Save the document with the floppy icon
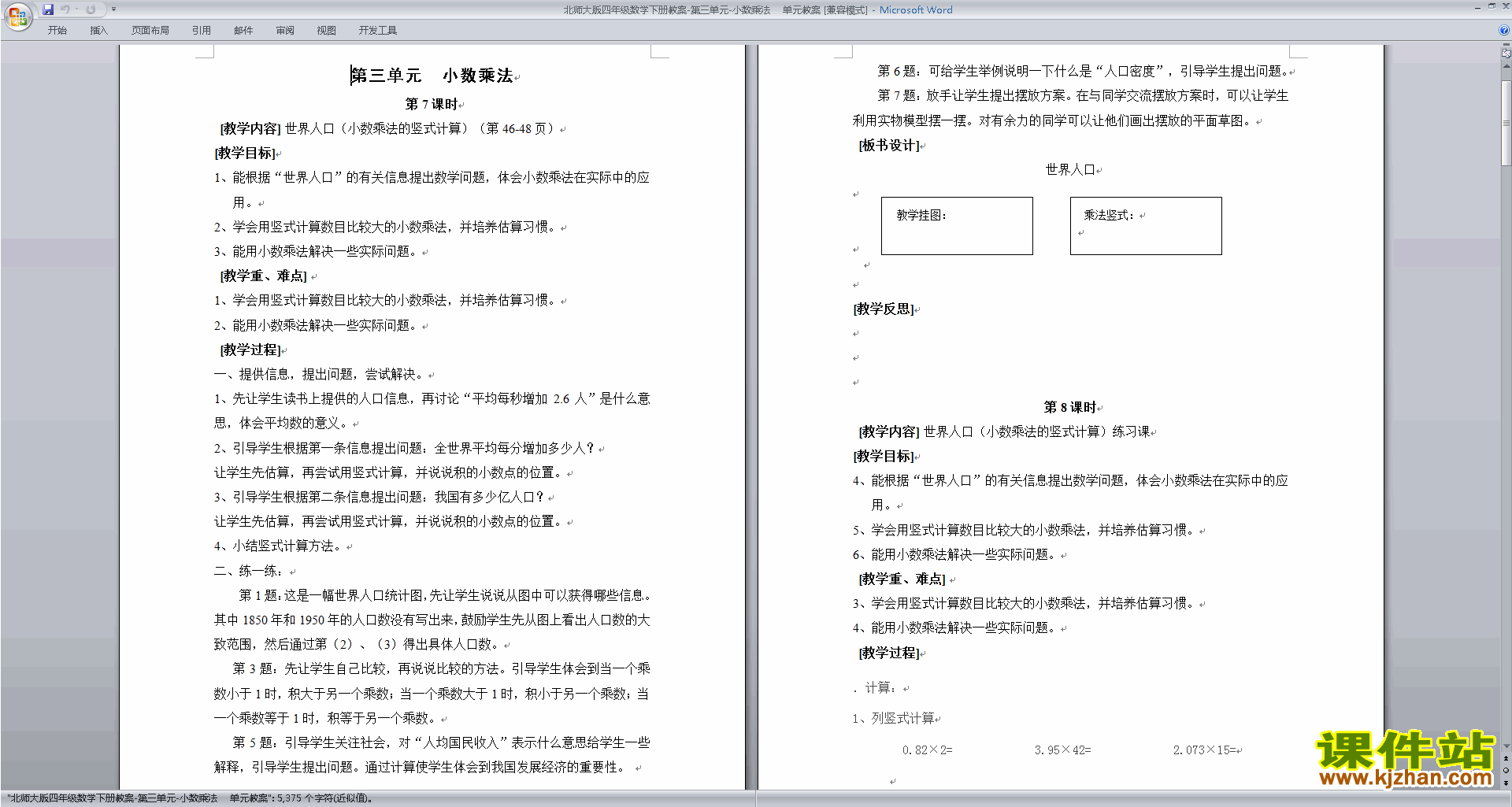Image resolution: width=1512 pixels, height=807 pixels. coord(48,9)
